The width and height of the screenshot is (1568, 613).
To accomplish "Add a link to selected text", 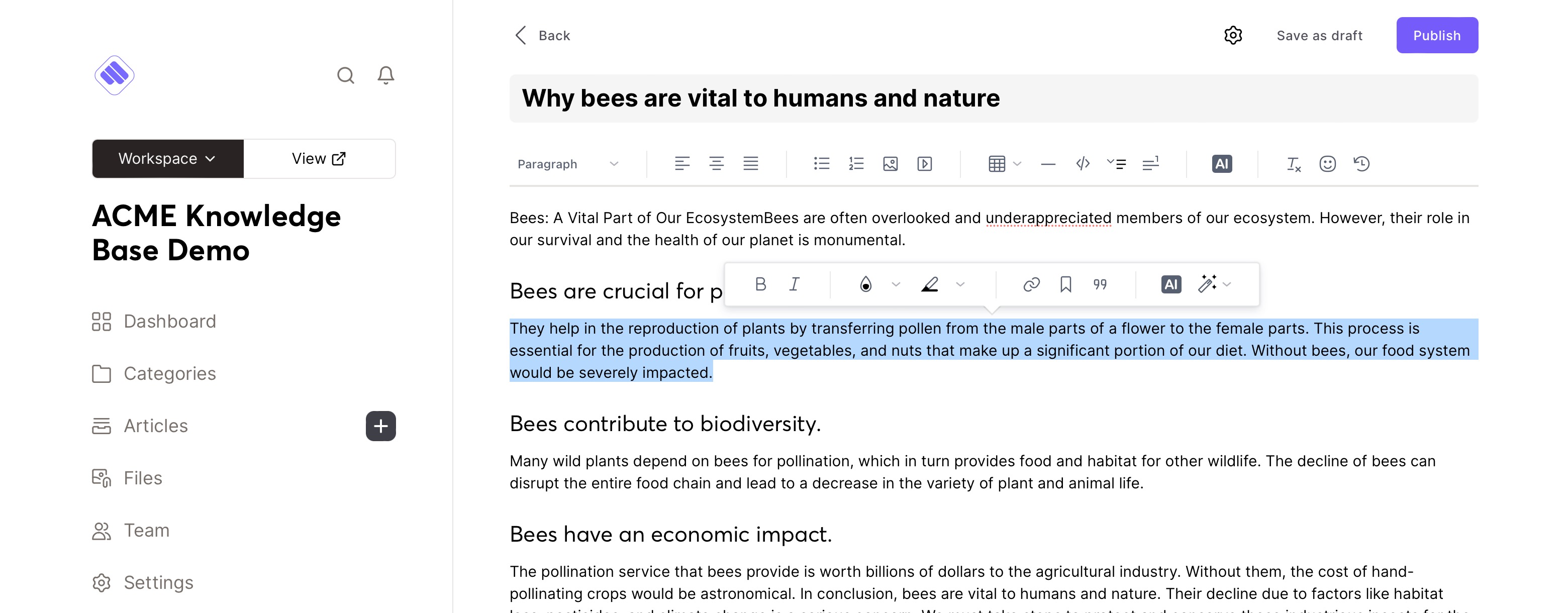I will pos(1031,284).
